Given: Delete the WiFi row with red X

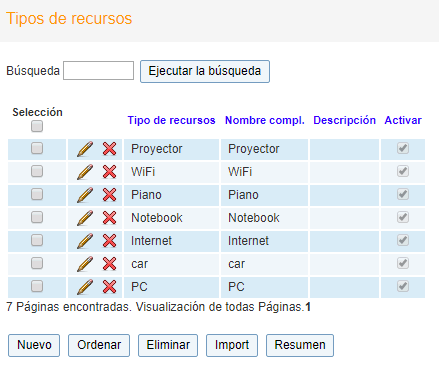Looking at the screenshot, I should click(x=109, y=172).
